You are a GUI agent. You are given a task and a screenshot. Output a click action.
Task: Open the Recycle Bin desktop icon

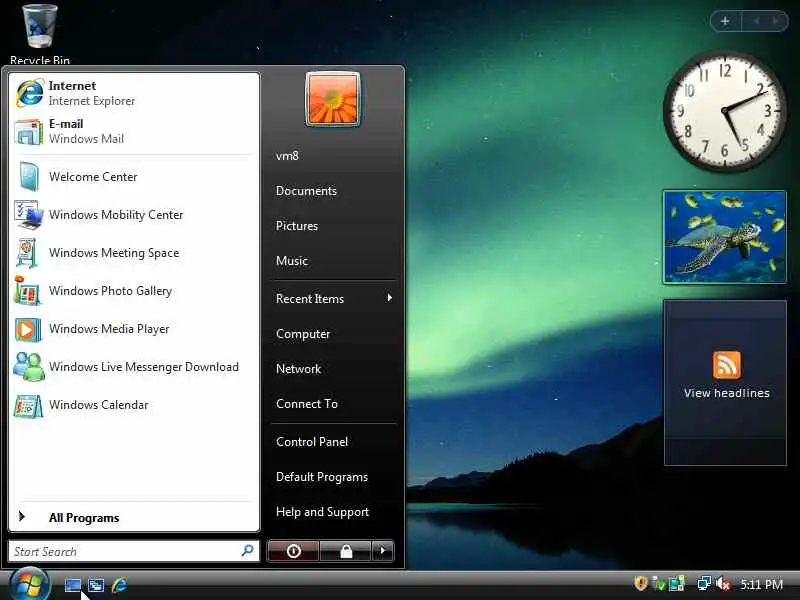(x=40, y=33)
